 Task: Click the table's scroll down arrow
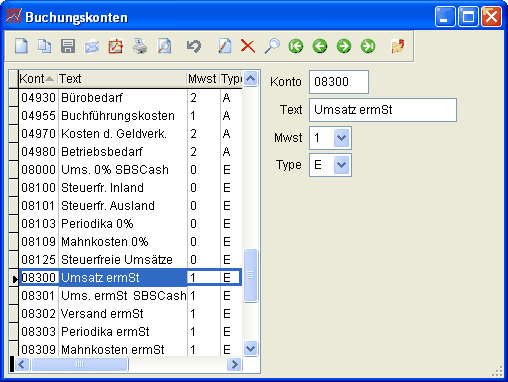(250, 349)
